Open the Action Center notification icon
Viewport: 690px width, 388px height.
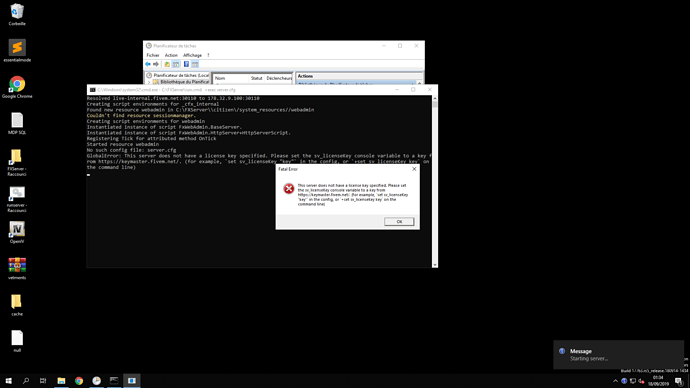(x=679, y=381)
